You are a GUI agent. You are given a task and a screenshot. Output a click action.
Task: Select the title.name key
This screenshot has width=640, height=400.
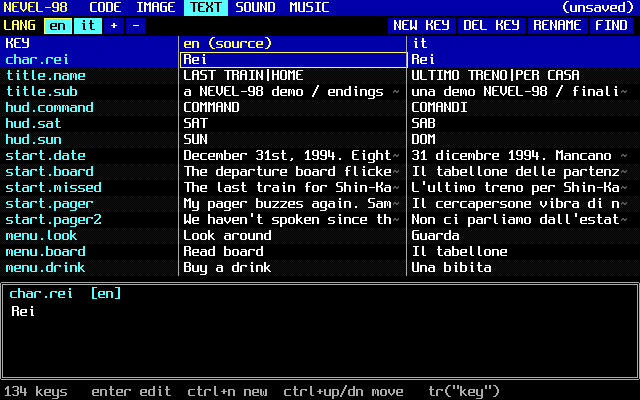[x=89, y=76]
